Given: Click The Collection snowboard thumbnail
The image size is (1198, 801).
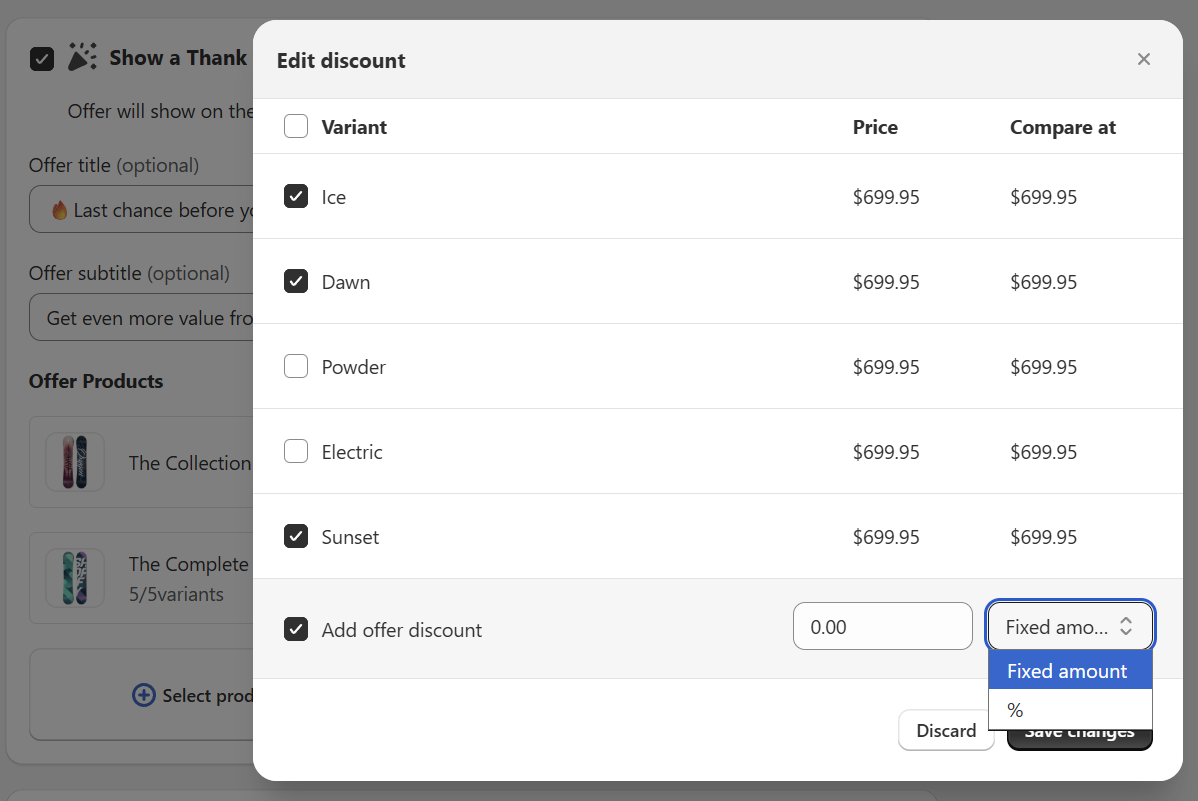Looking at the screenshot, I should pos(75,462).
